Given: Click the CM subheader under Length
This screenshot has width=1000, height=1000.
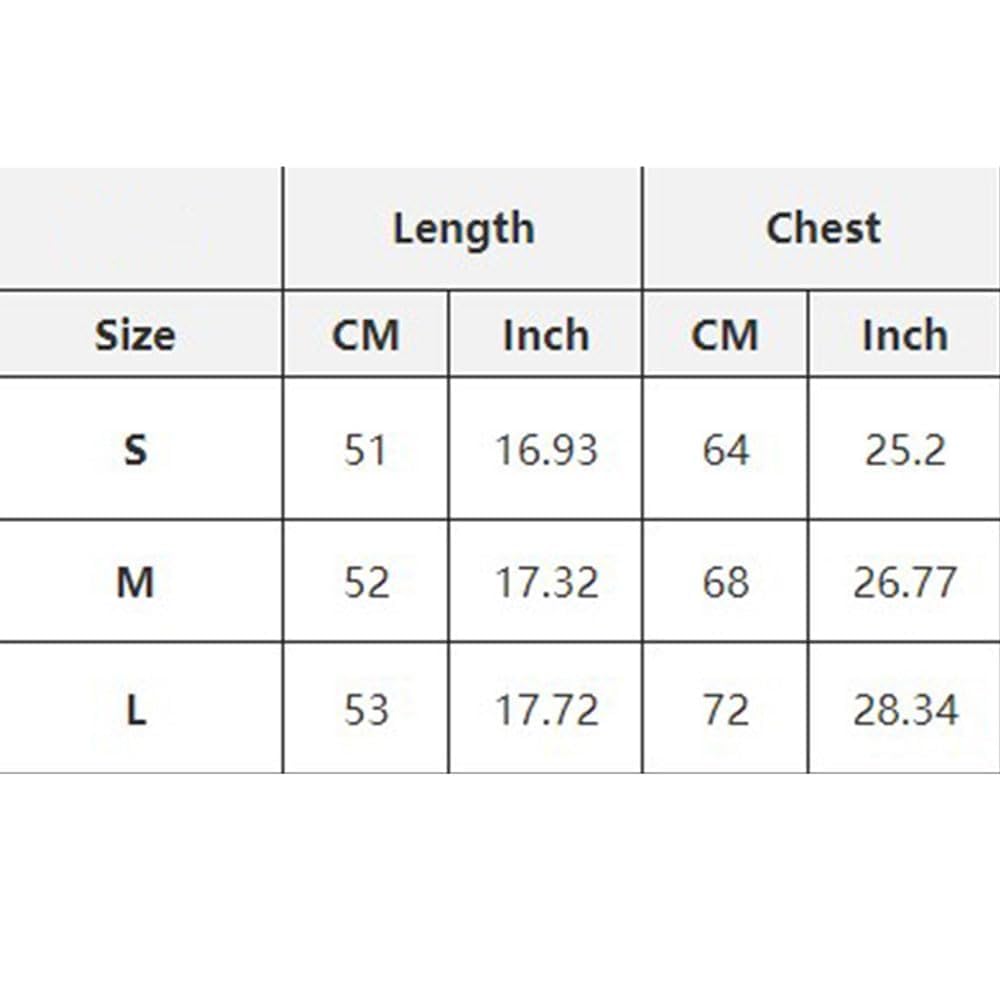Looking at the screenshot, I should [x=365, y=335].
